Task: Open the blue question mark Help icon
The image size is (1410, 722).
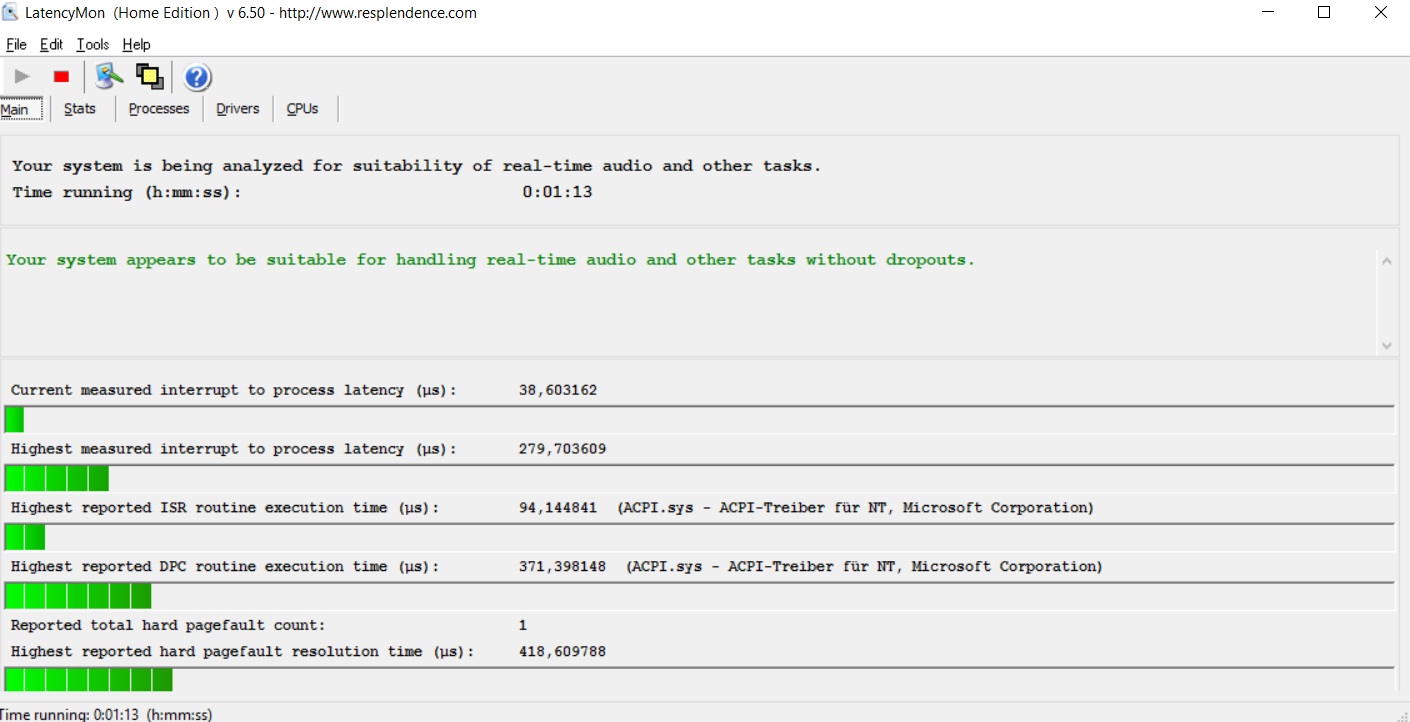Action: (x=197, y=77)
